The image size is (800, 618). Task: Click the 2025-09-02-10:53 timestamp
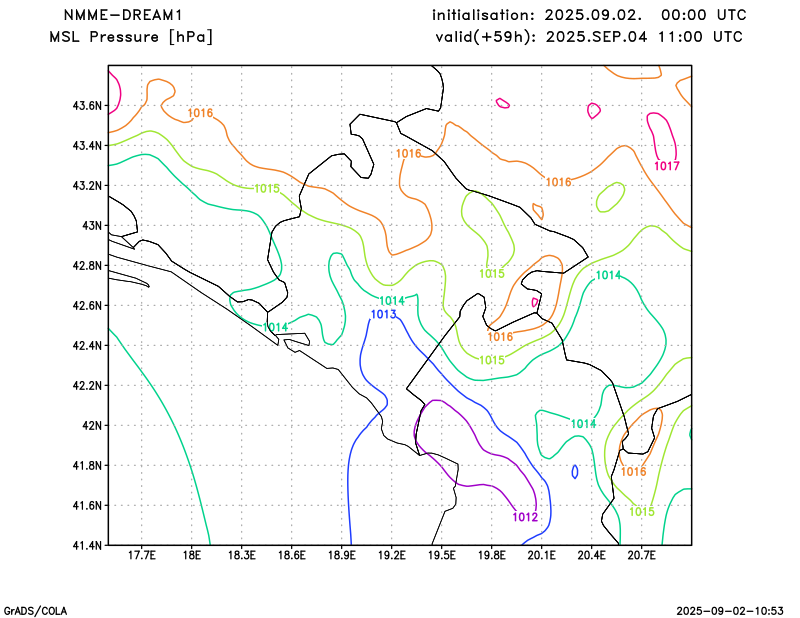click(730, 611)
